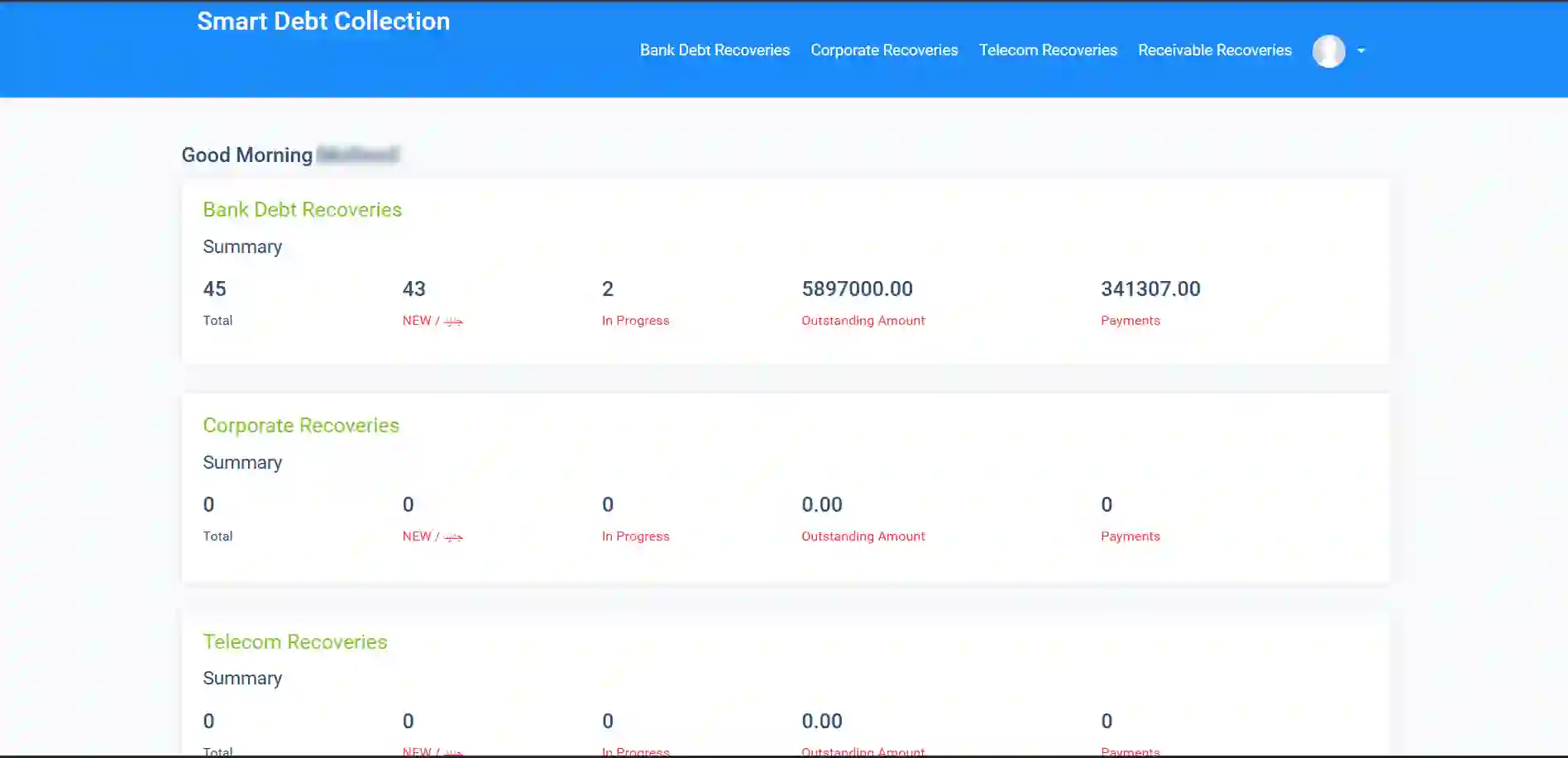The width and height of the screenshot is (1568, 758).
Task: Open Corporate Recoveries from the navigation bar
Action: (884, 50)
